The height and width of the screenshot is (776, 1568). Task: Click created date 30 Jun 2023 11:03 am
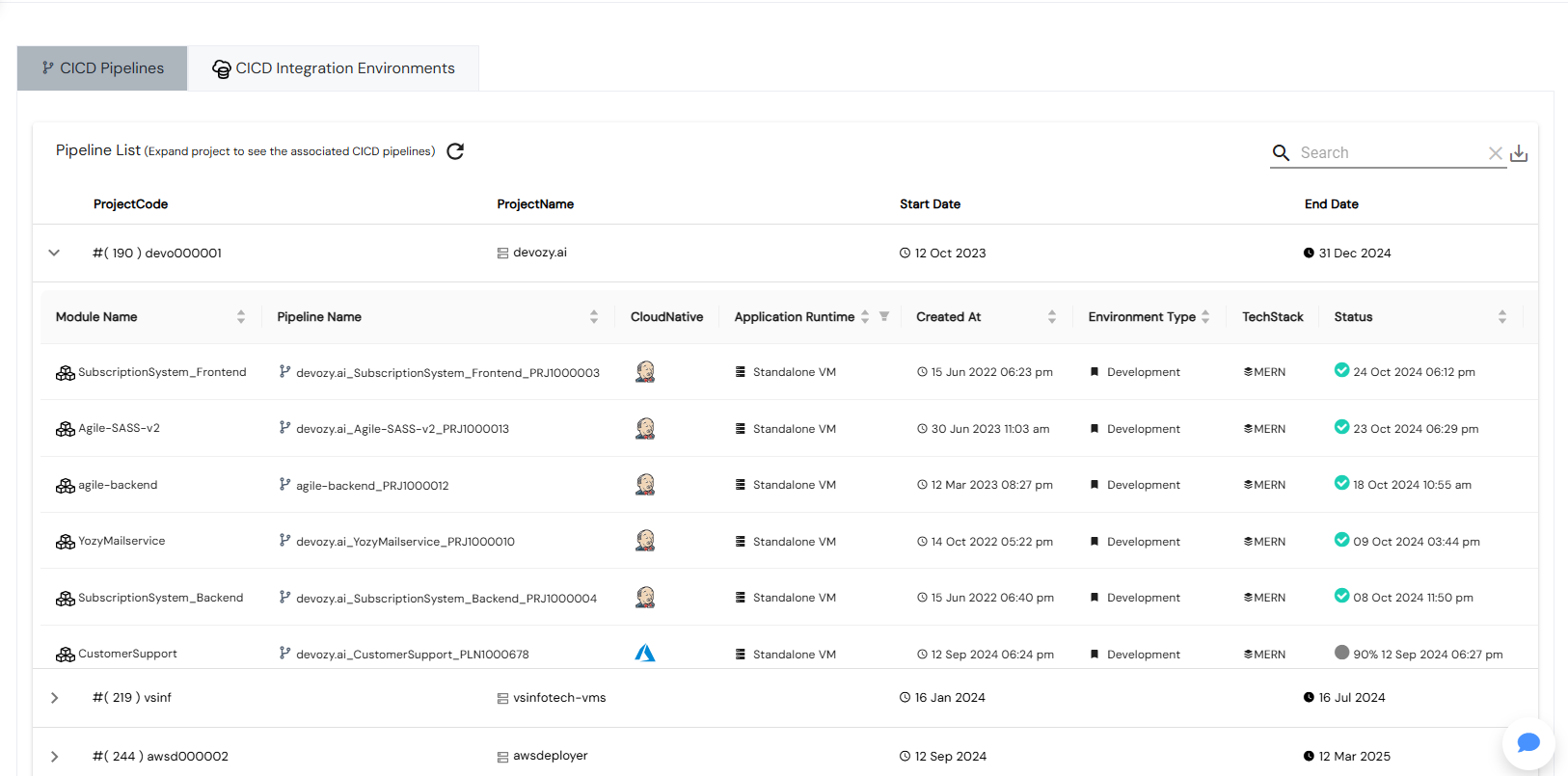tap(990, 429)
